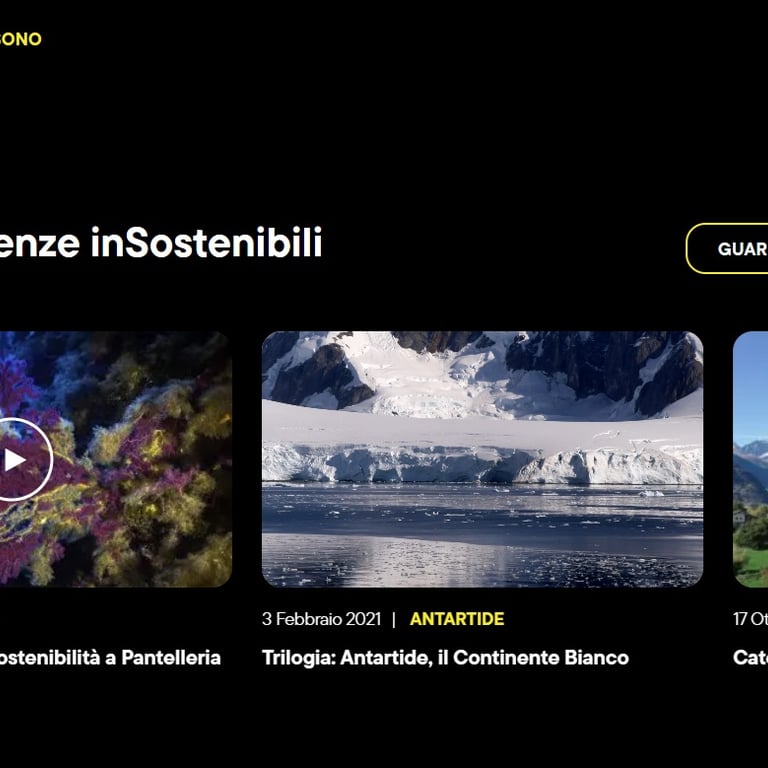Open the alpine meadow thumbnail at right edge
The height and width of the screenshot is (768, 768).
[x=750, y=459]
